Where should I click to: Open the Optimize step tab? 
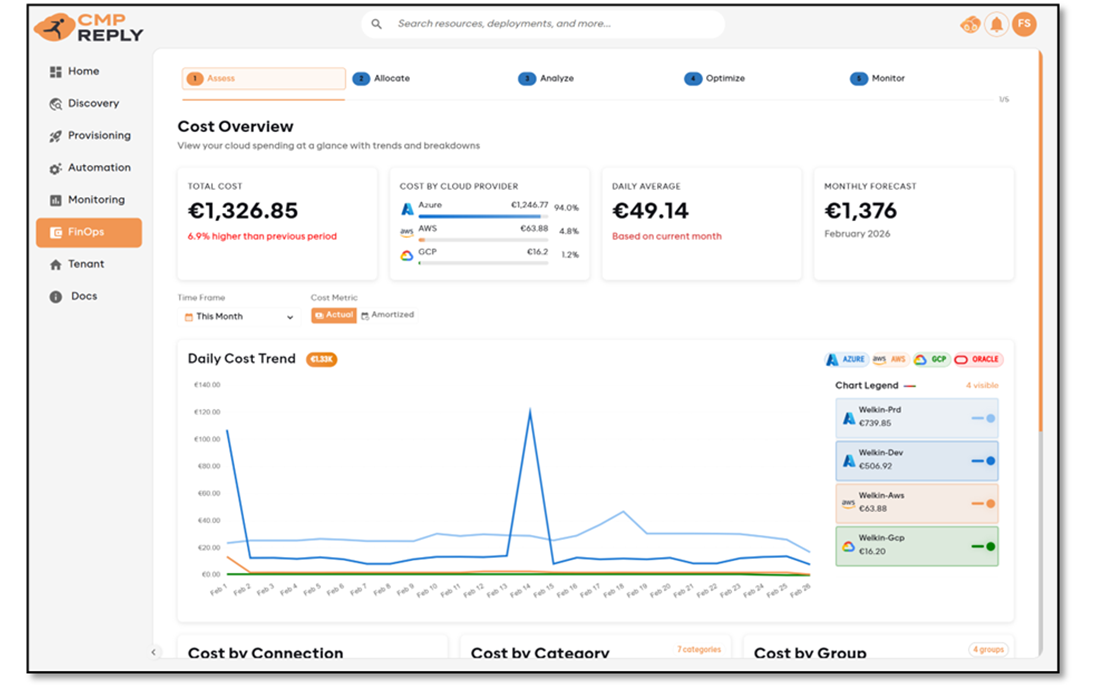[715, 79]
